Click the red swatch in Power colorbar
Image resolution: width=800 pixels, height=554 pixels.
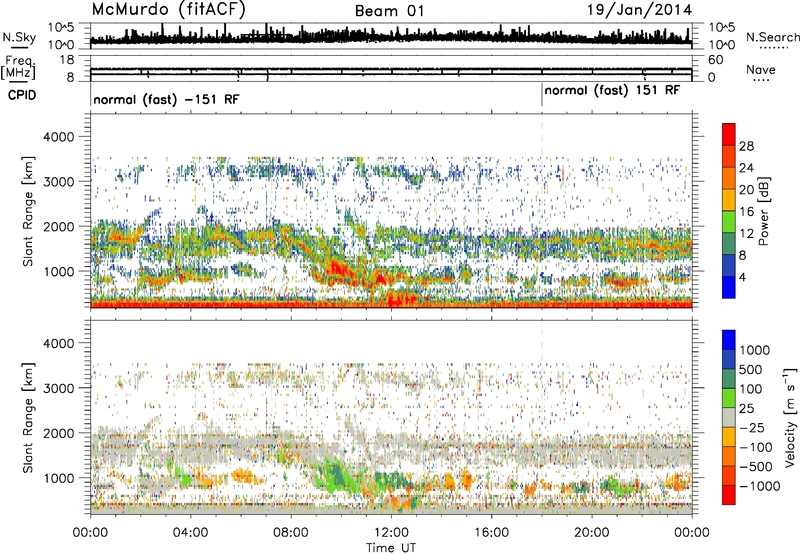tap(729, 134)
